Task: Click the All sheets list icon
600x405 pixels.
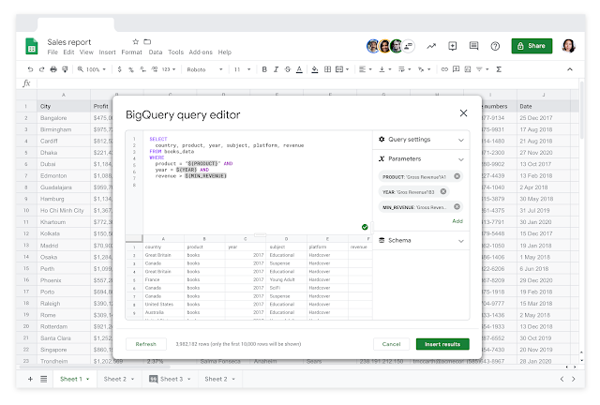Action: [x=44, y=379]
